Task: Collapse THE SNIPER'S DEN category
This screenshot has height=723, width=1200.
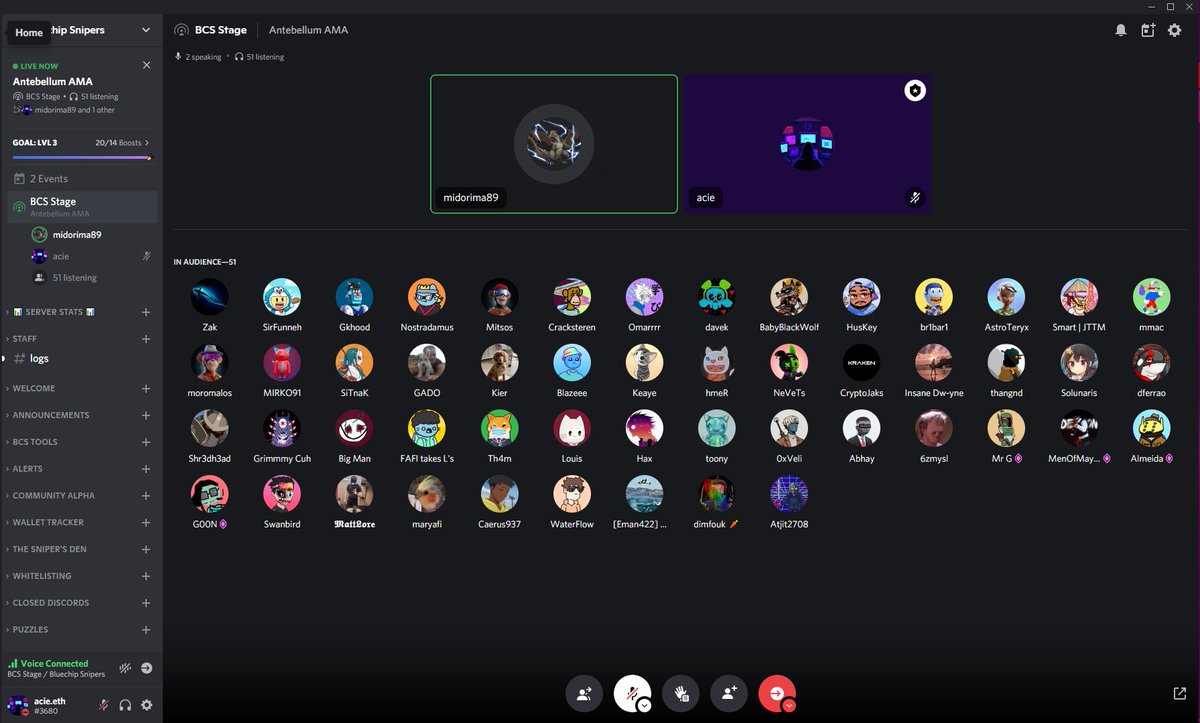Action: (x=49, y=550)
